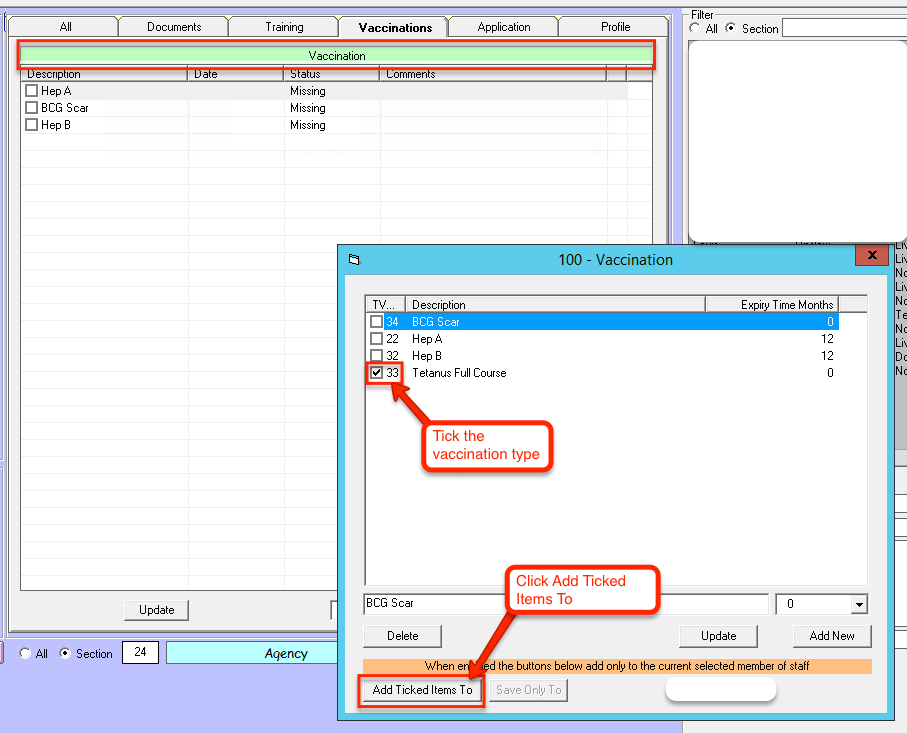Screen dimensions: 907x733
Task: Switch to the Documents tab
Action: [174, 27]
